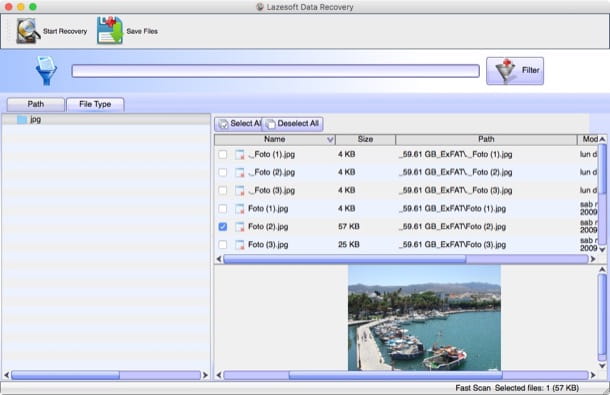Viewport: 610px width, 395px height.
Task: Check the _Foto (3).jpg checkbox
Action: tap(223, 190)
